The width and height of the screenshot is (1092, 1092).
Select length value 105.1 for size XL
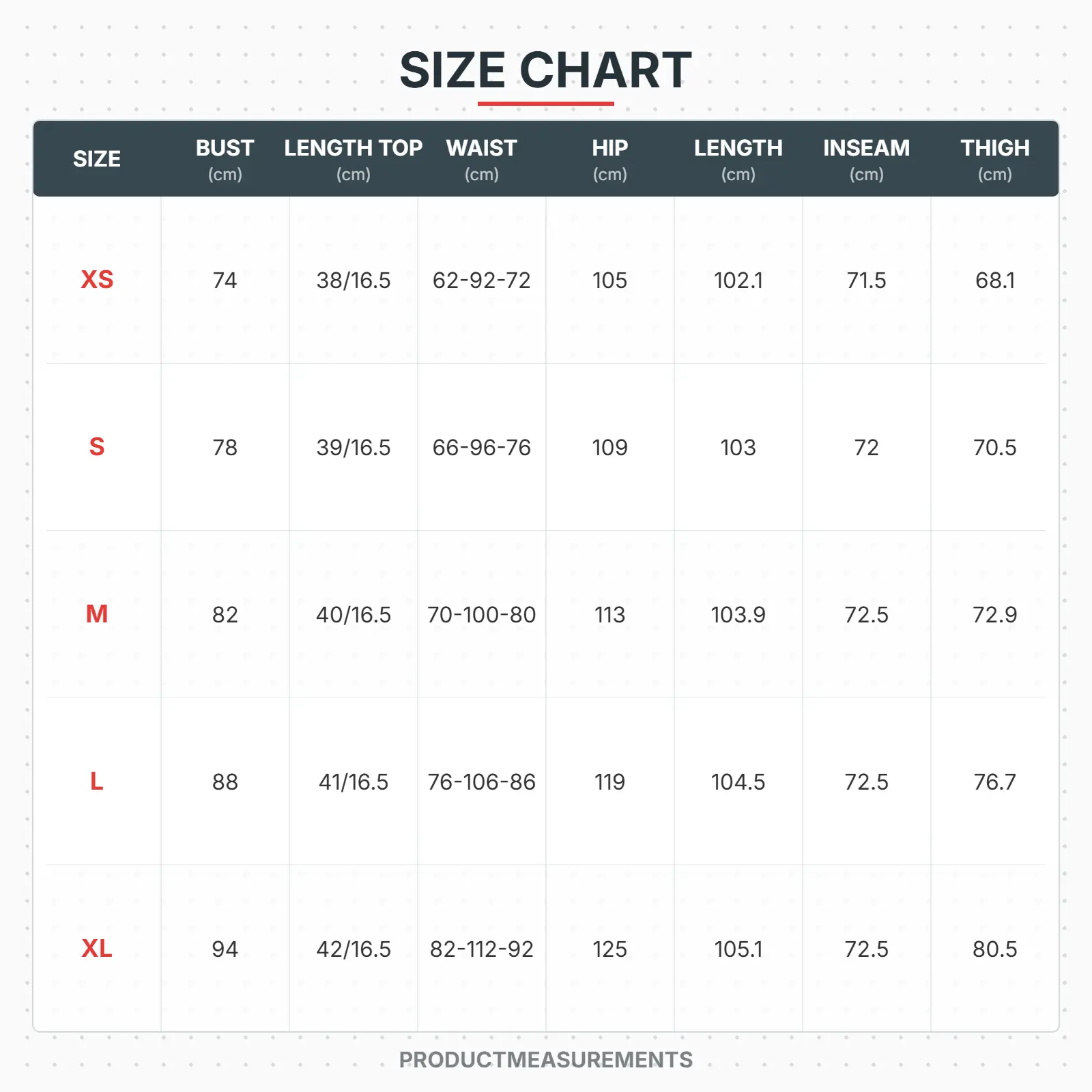pos(738,949)
